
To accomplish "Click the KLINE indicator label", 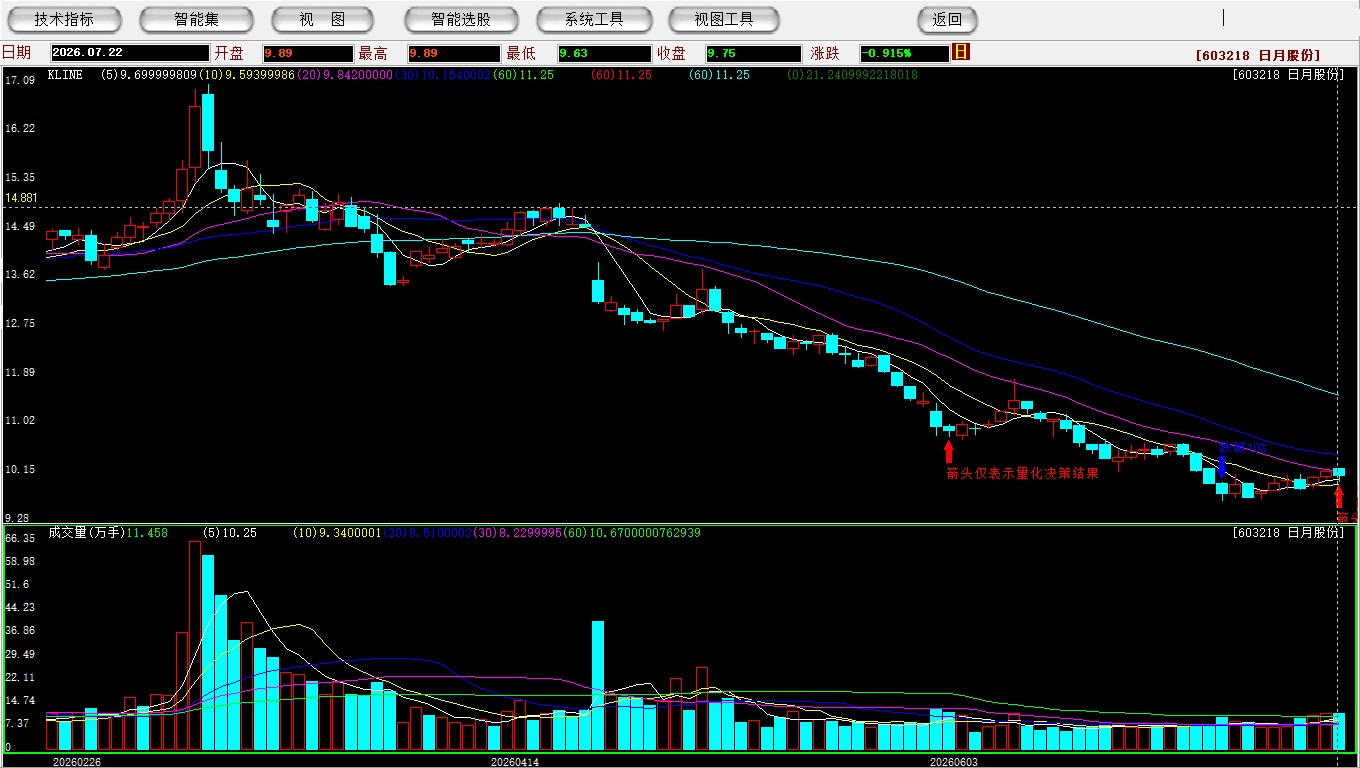I will point(65,75).
